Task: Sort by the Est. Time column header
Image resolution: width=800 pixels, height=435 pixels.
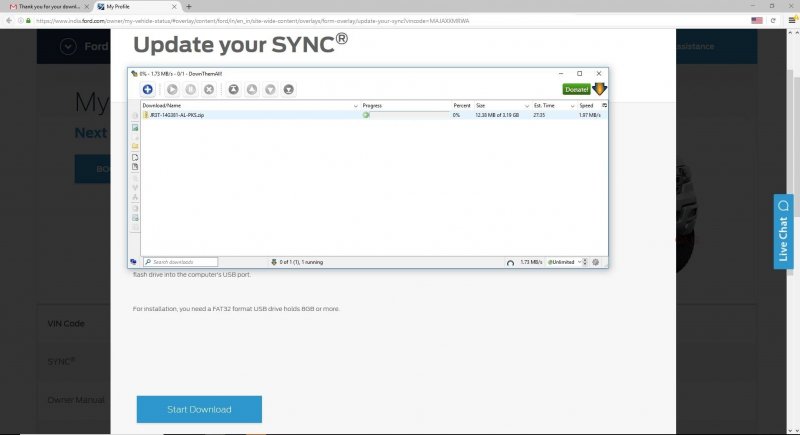Action: (554, 106)
